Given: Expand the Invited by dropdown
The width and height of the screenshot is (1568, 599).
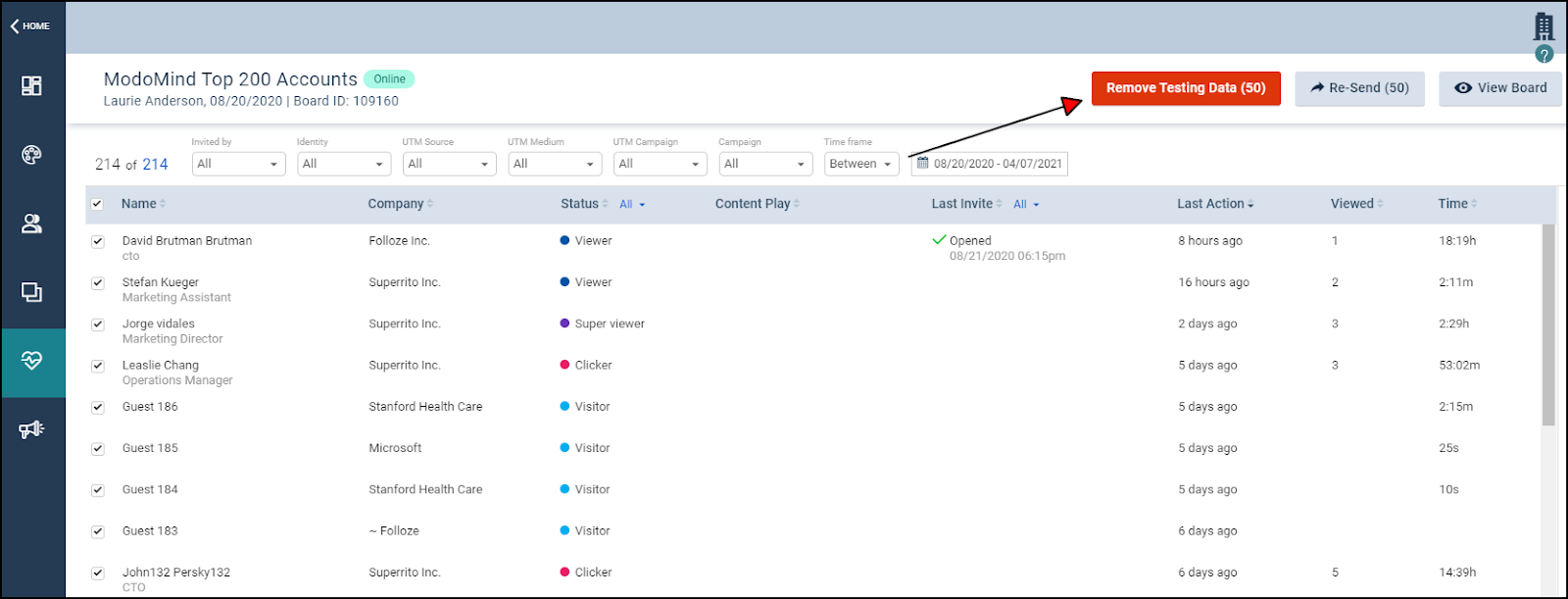Looking at the screenshot, I should point(238,164).
